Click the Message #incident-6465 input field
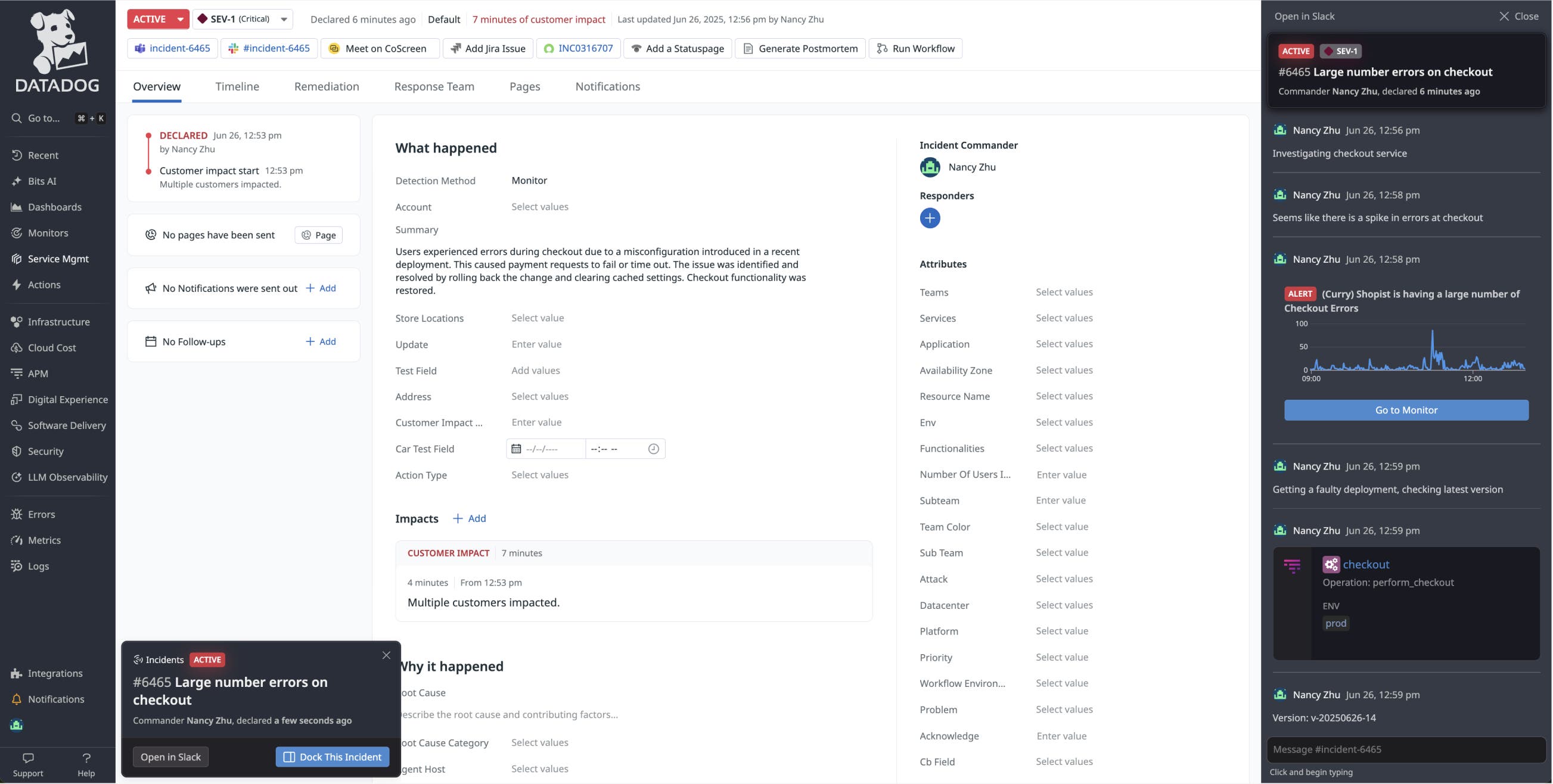 [1405, 749]
